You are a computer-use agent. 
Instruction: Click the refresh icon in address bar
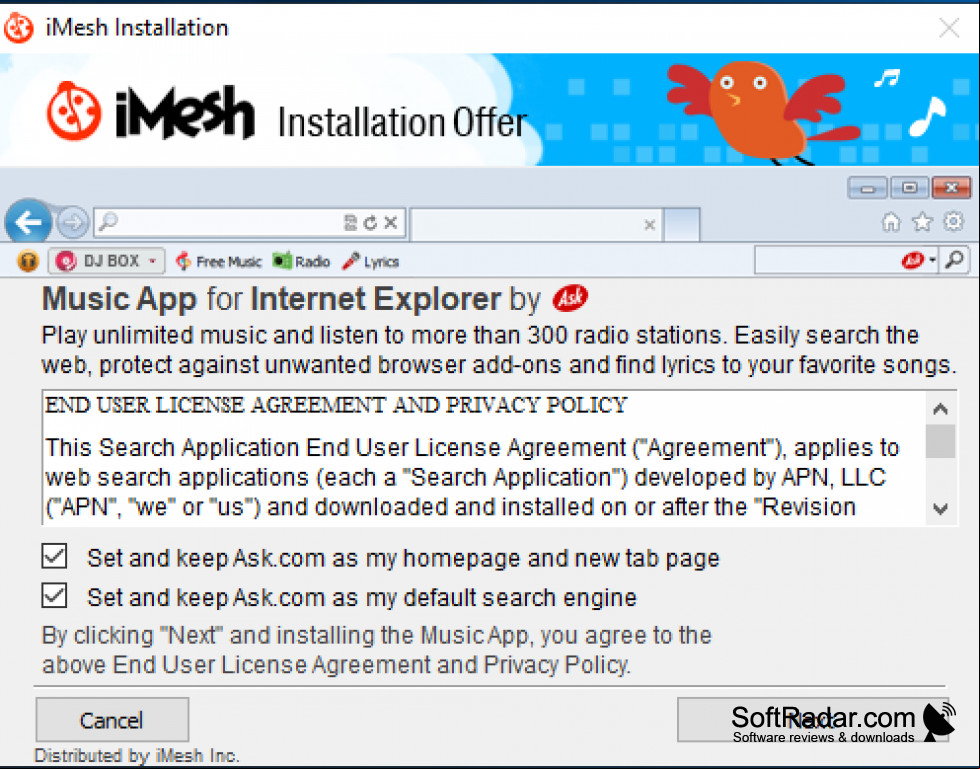[x=371, y=223]
